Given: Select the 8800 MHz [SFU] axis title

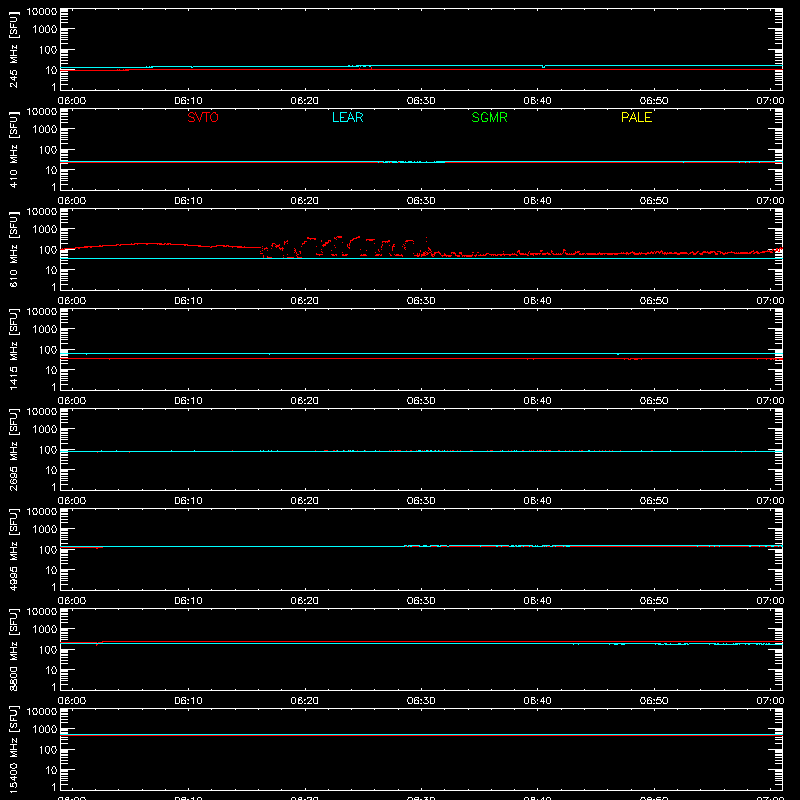Looking at the screenshot, I should point(13,650).
